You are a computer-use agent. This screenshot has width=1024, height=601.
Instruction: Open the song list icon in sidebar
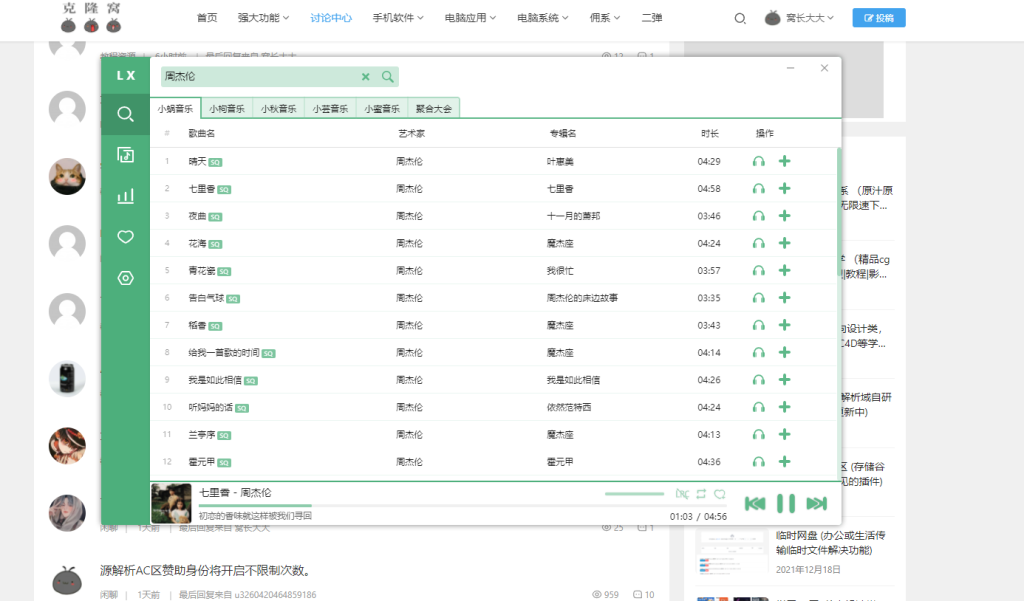125,155
